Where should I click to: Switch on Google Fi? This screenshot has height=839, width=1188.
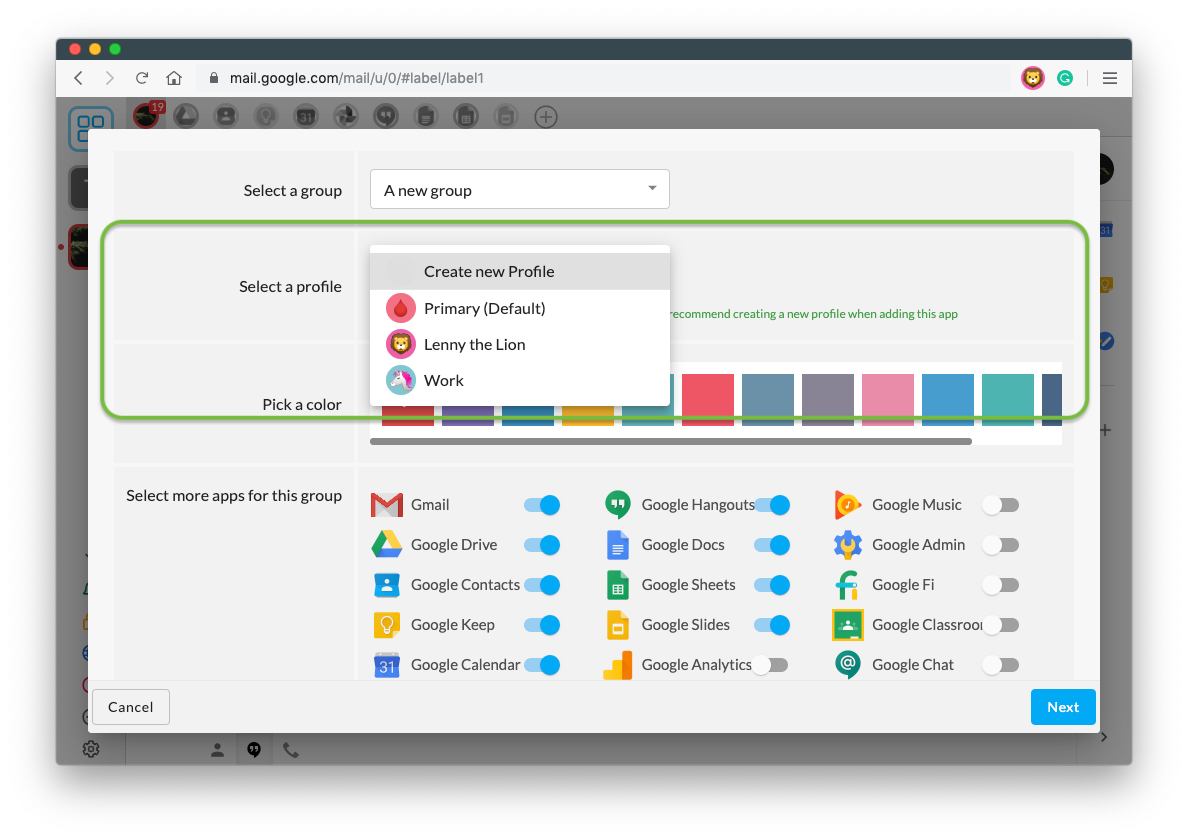[1001, 585]
